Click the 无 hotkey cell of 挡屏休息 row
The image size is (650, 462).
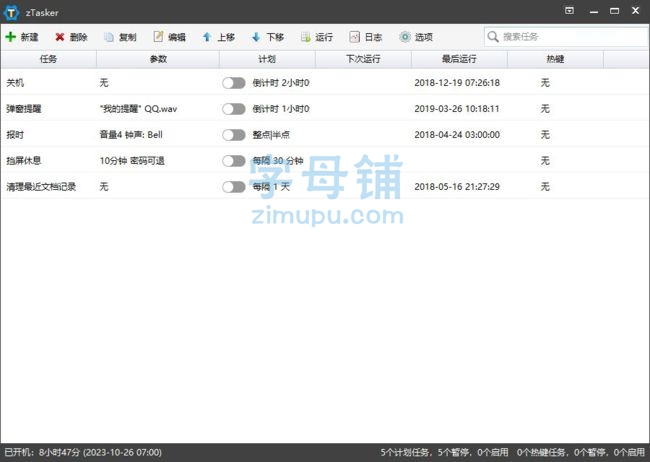(x=545, y=161)
